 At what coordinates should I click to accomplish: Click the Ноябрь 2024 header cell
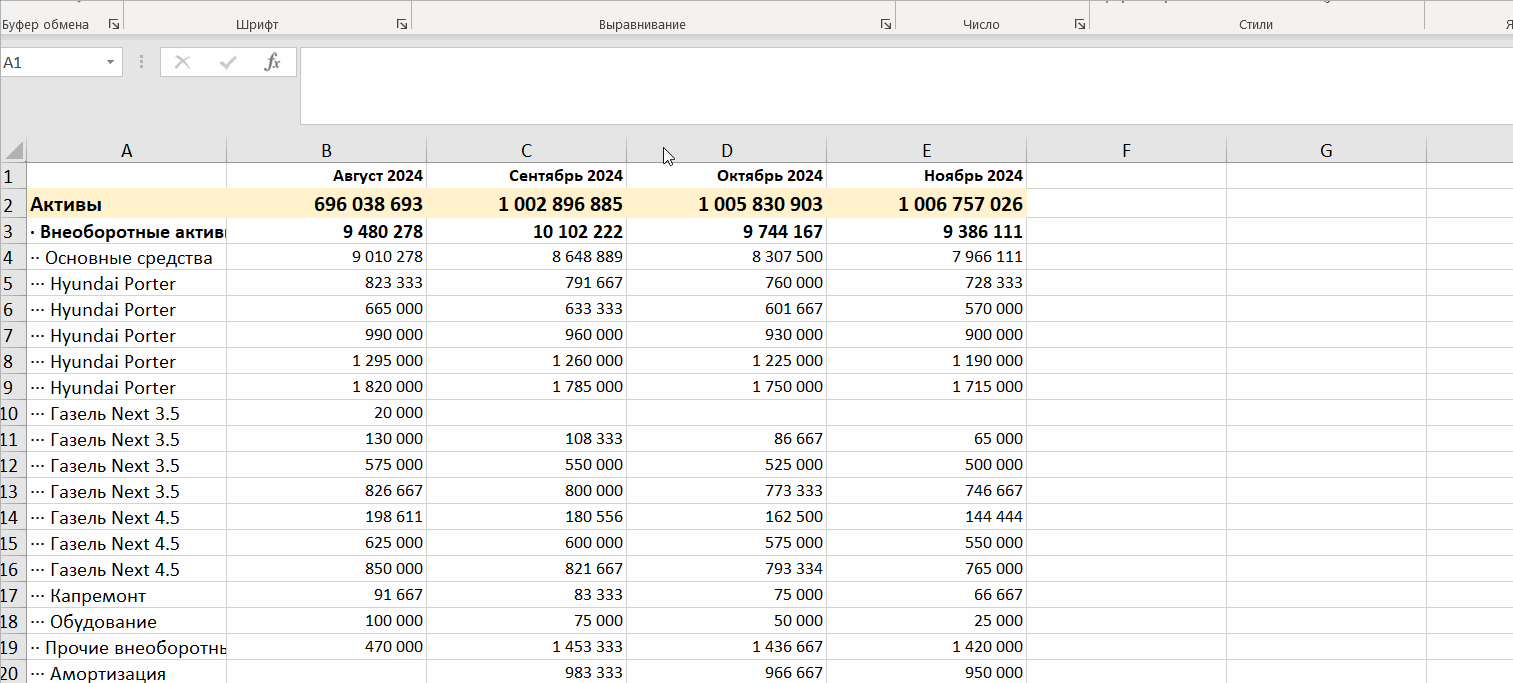pos(927,176)
